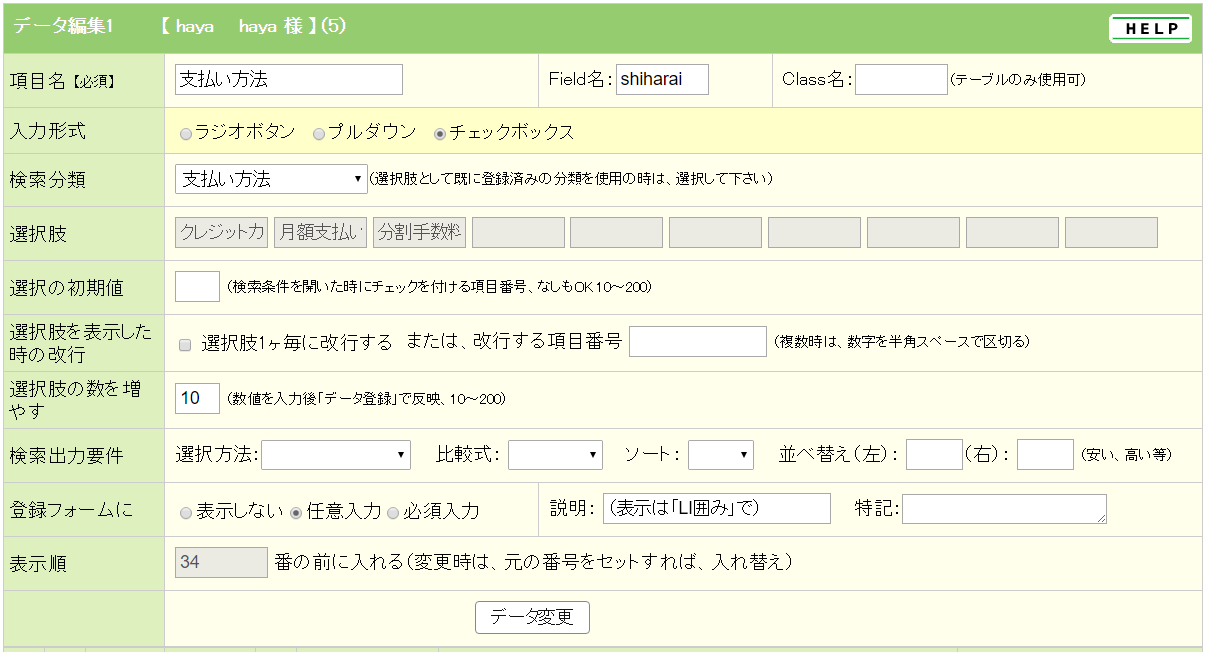Viewport: 1209px width, 652px height.
Task: Select the ラジオボタン input type
Action: point(186,133)
